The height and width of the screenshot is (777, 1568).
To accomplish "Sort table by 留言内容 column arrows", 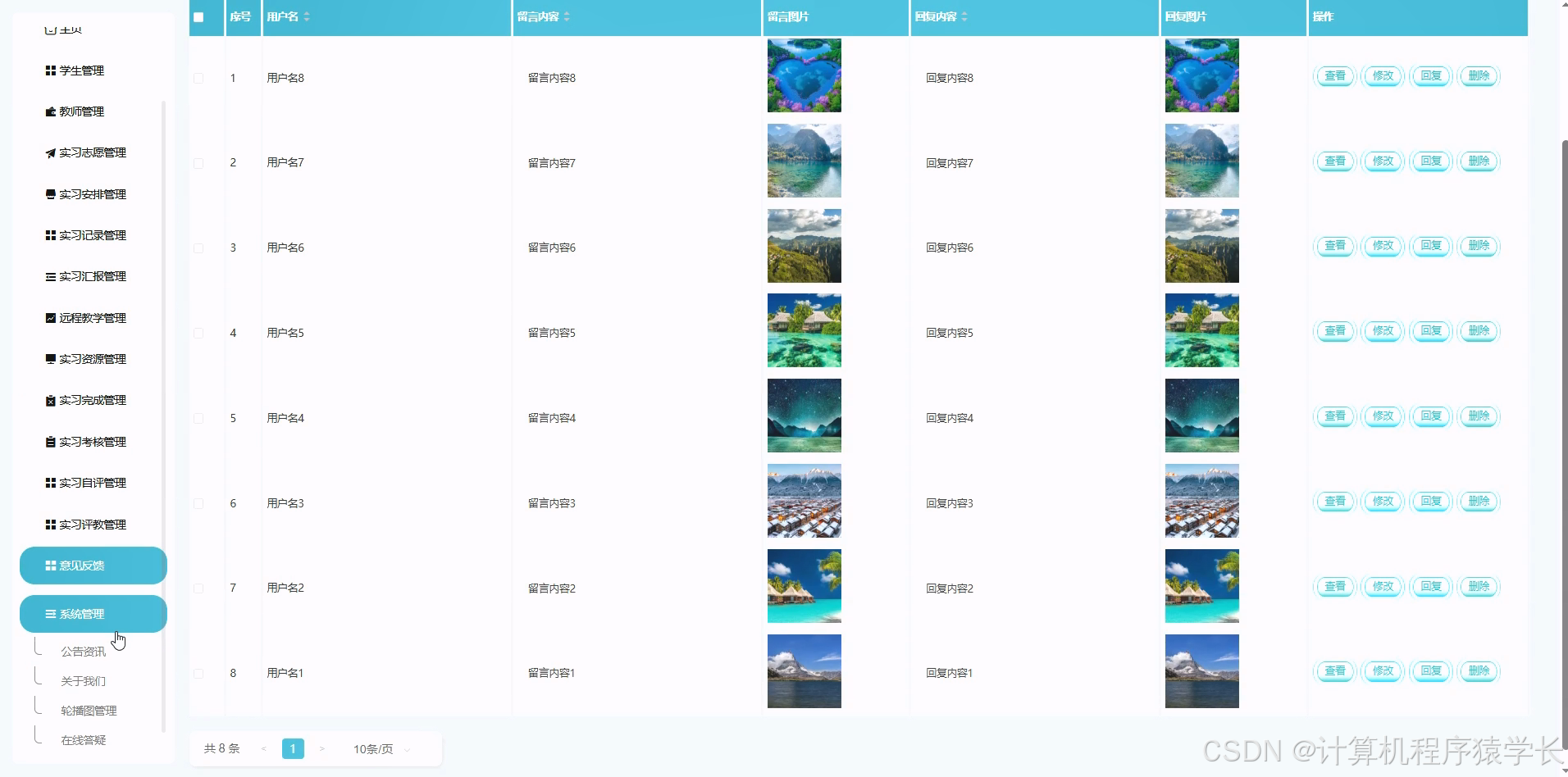I will pos(567,16).
